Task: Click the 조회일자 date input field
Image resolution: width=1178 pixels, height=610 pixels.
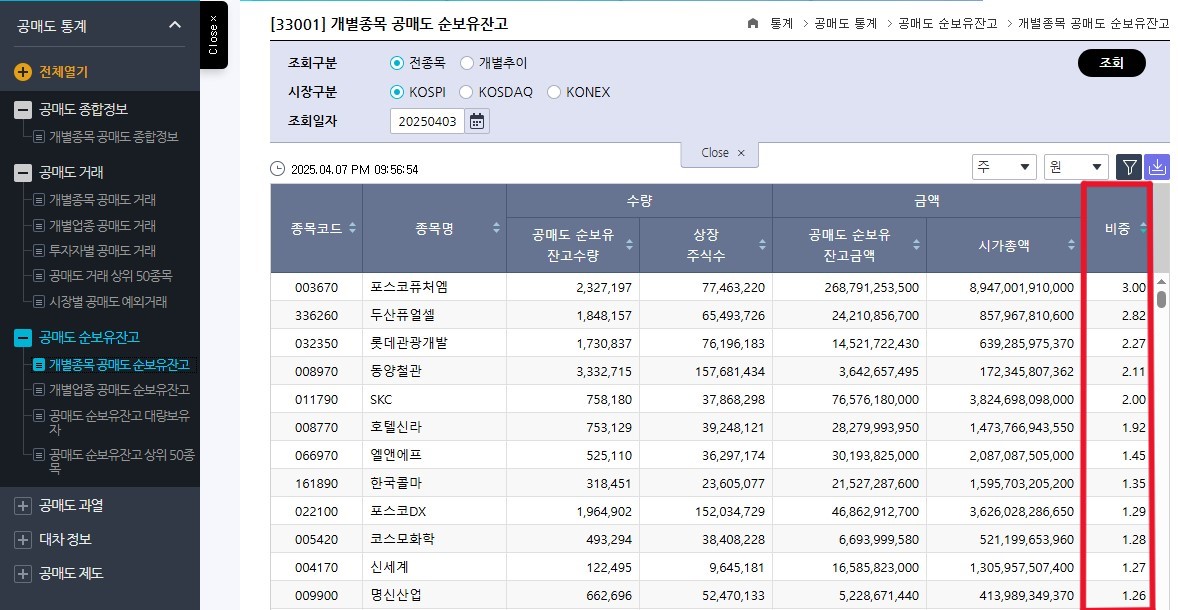Action: click(x=427, y=121)
